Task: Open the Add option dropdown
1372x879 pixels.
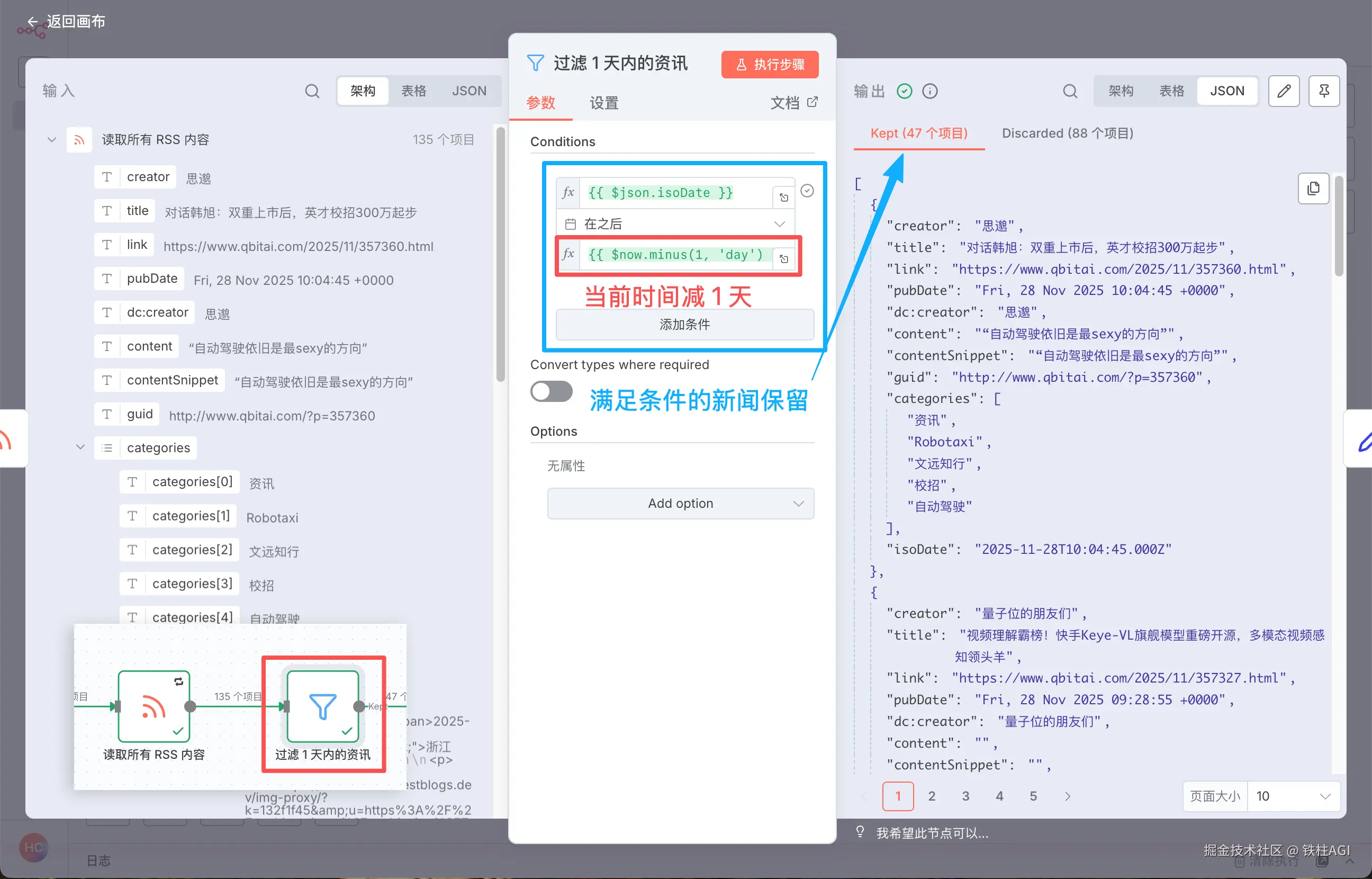Action: pos(680,503)
